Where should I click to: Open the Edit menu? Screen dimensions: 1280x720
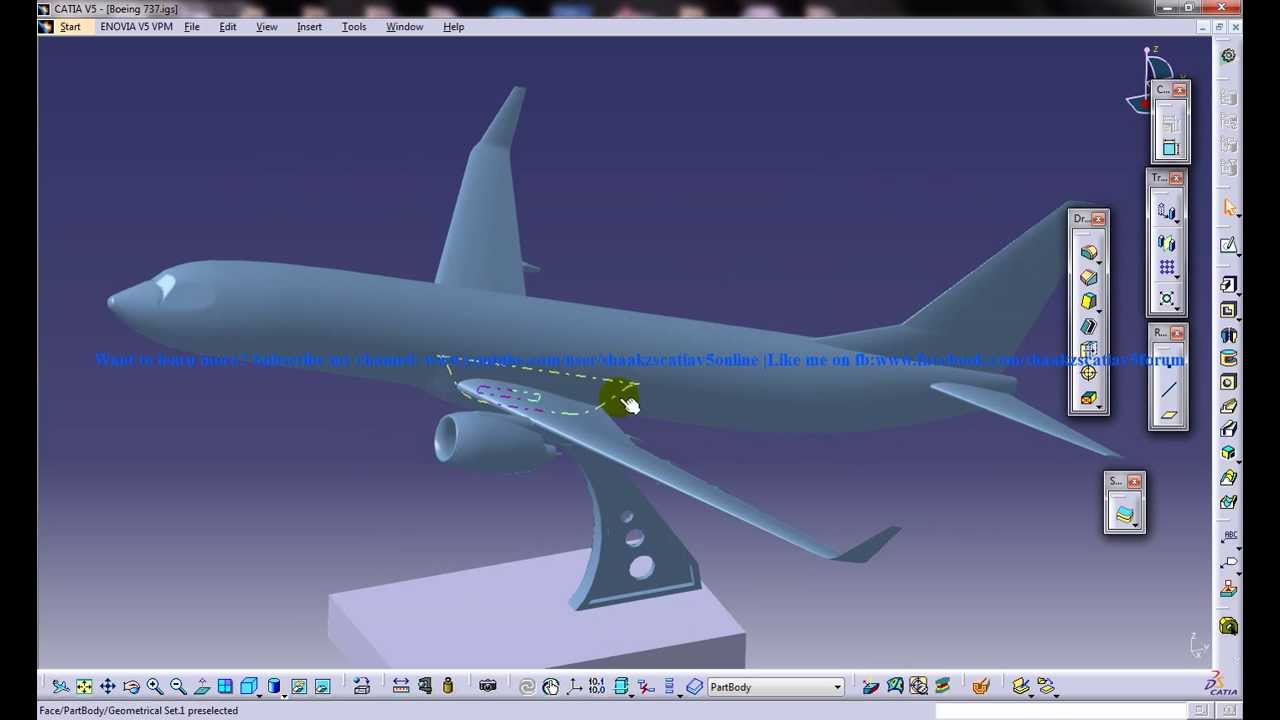(x=228, y=27)
